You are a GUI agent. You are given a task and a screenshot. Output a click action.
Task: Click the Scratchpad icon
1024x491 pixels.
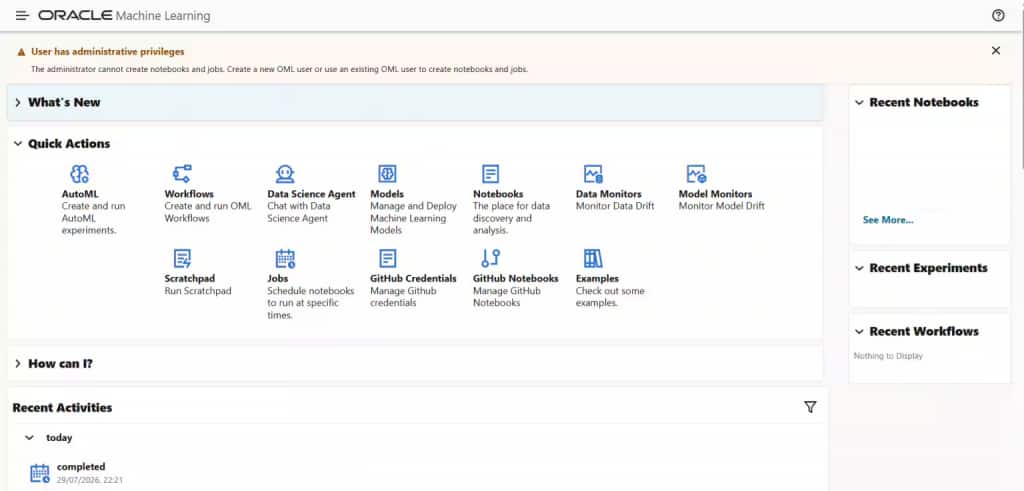[182, 259]
